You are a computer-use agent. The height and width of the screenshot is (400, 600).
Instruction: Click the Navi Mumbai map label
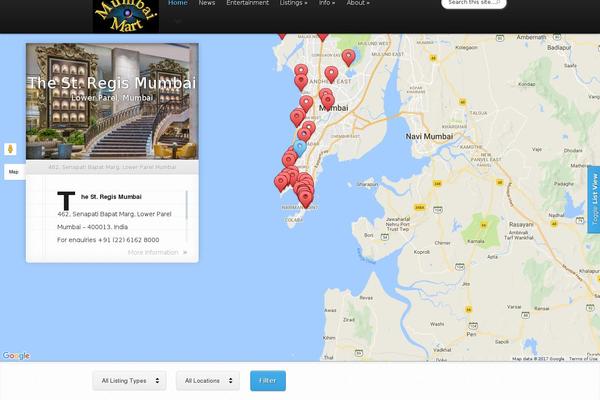click(429, 137)
